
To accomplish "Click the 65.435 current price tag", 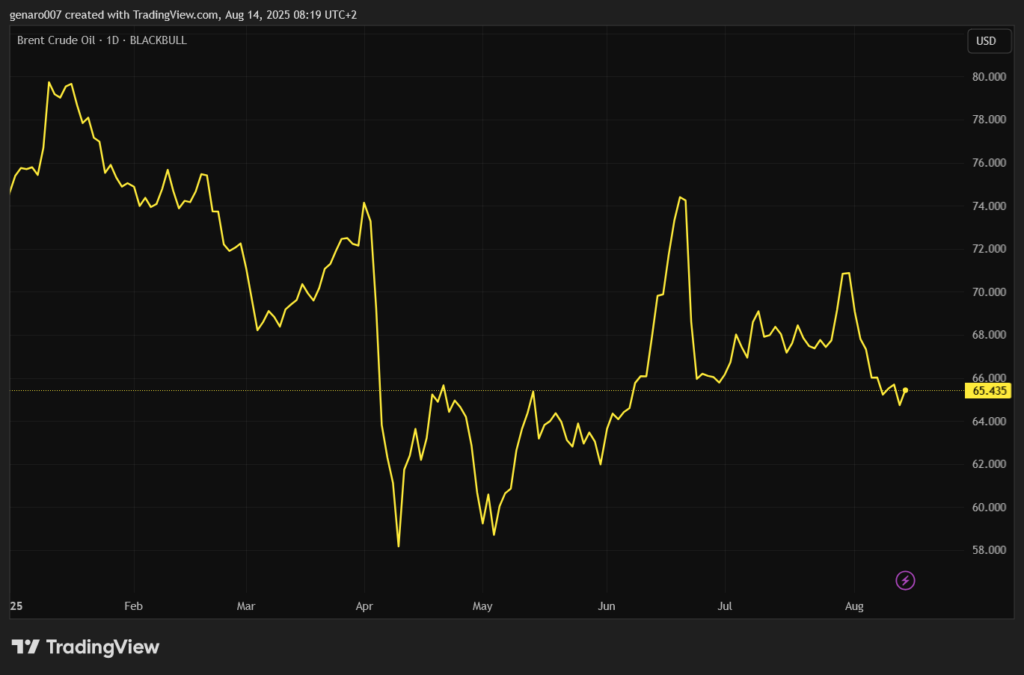I will point(989,390).
